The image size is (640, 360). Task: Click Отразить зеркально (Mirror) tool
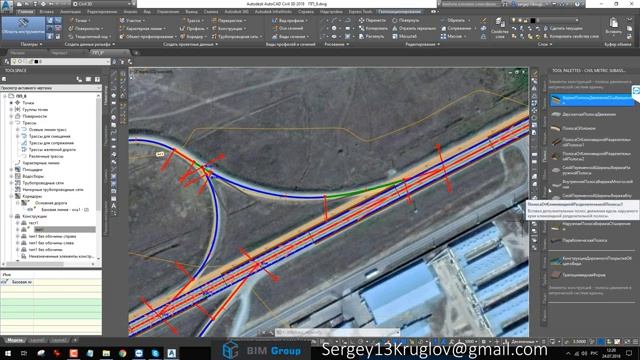click(414, 28)
